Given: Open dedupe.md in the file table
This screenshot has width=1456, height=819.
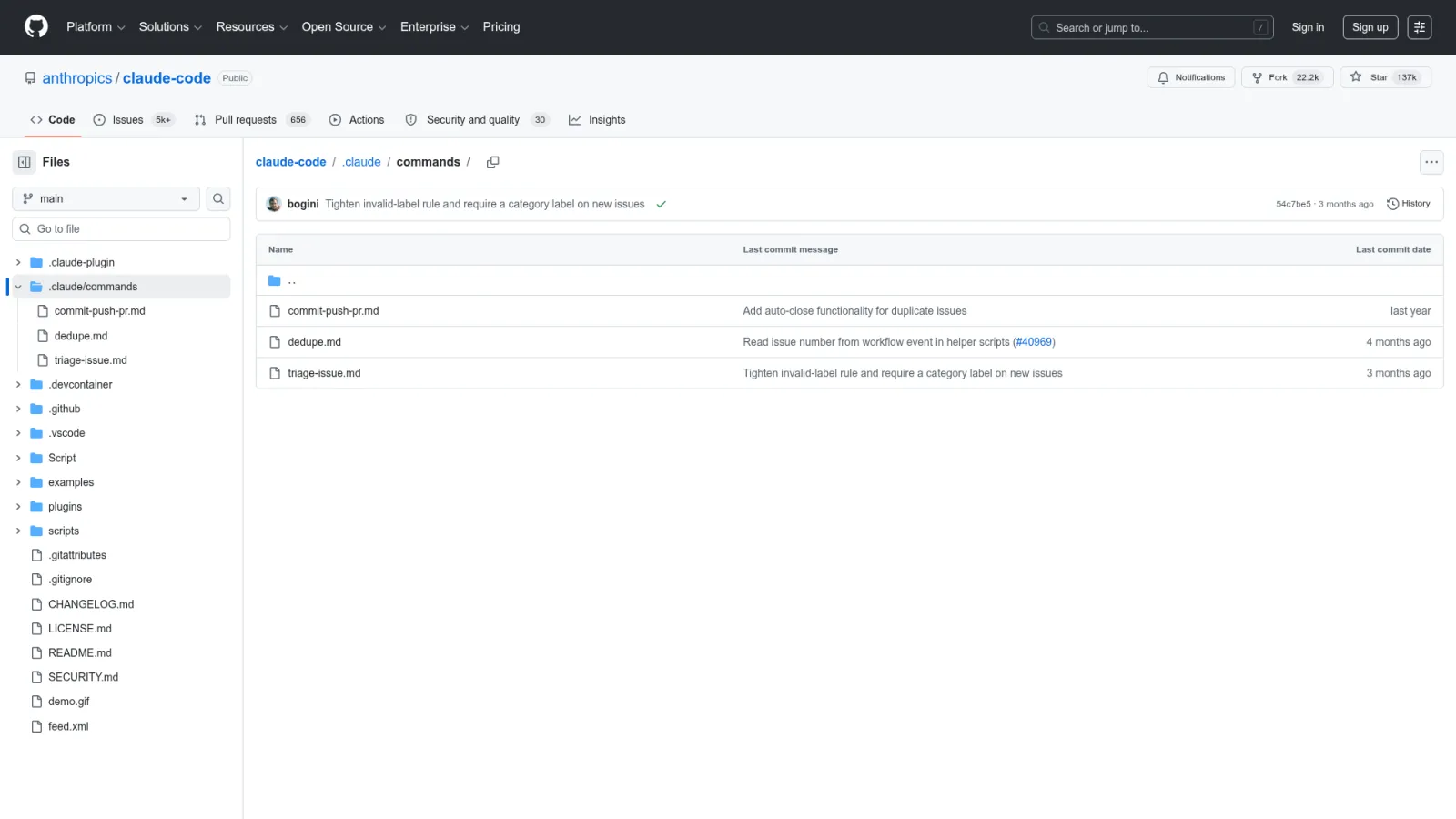Looking at the screenshot, I should [x=315, y=342].
